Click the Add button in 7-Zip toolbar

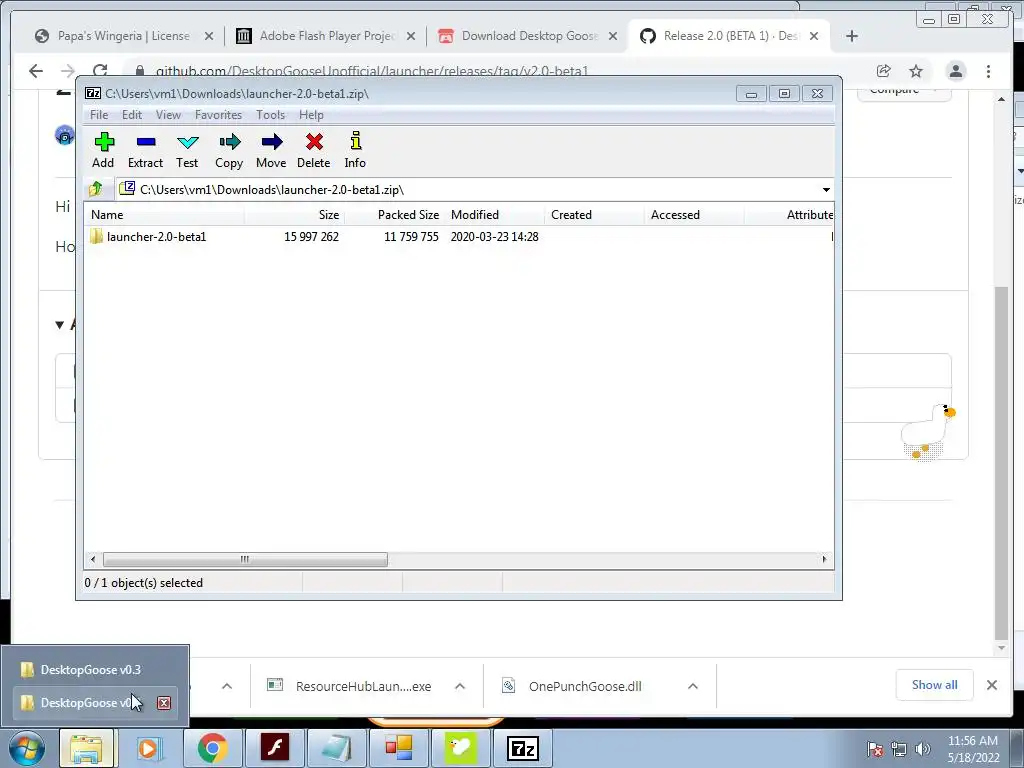[103, 150]
